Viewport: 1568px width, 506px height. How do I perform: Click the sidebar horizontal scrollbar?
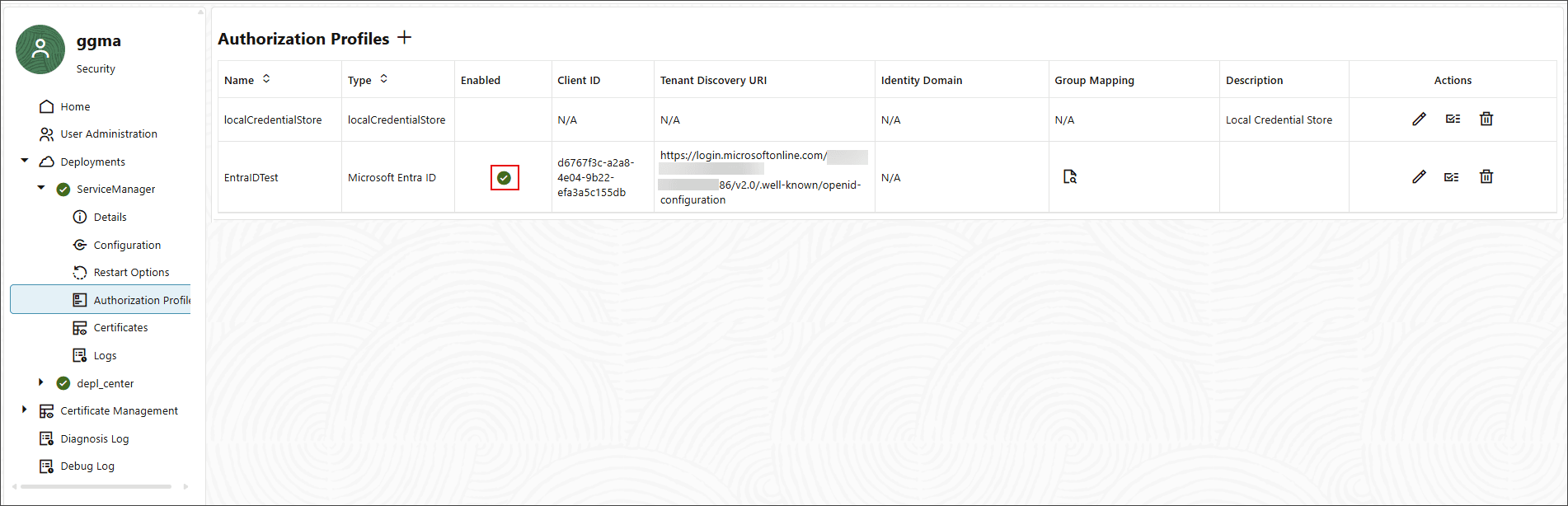(x=96, y=486)
